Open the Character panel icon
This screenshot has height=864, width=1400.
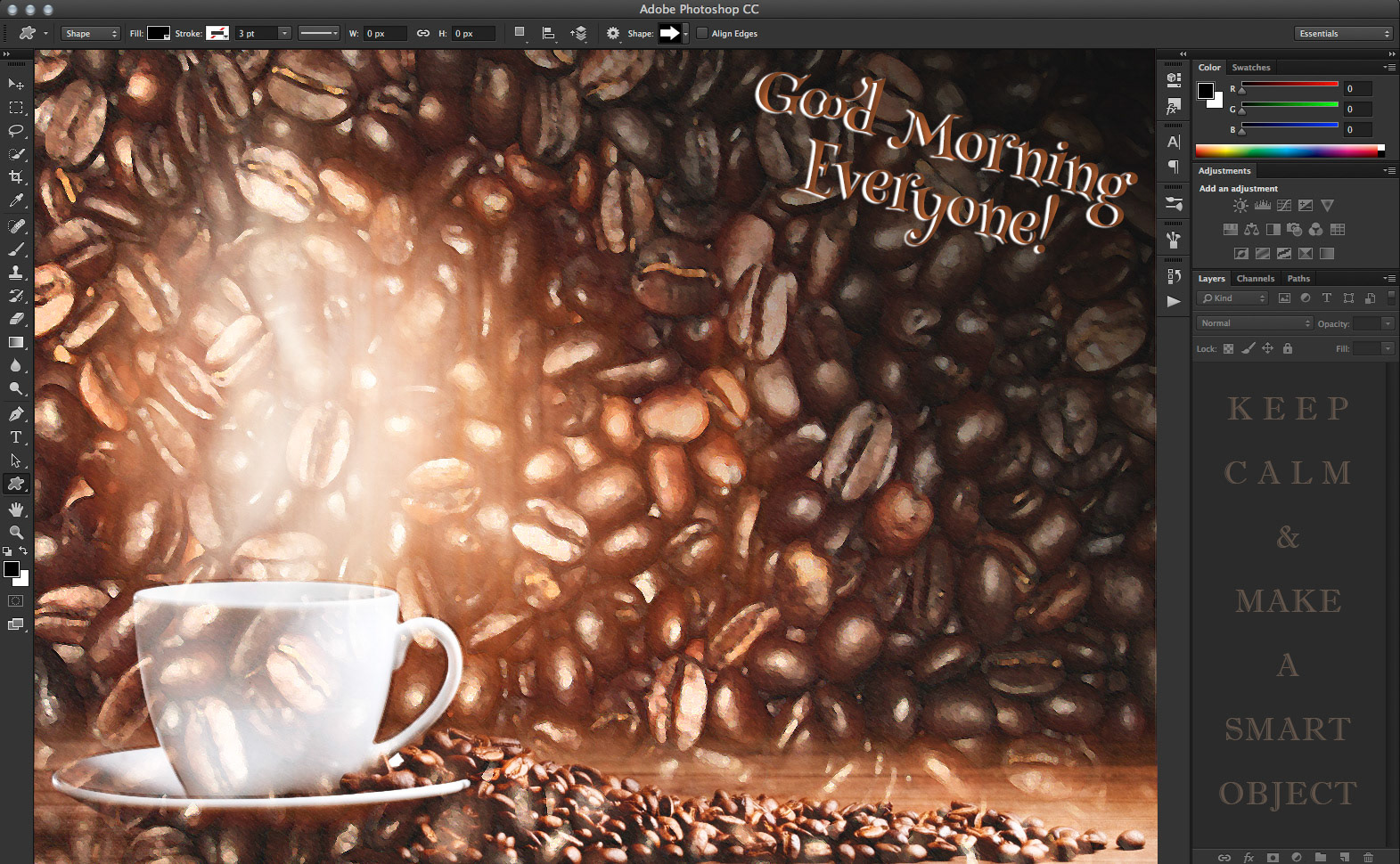(1174, 142)
